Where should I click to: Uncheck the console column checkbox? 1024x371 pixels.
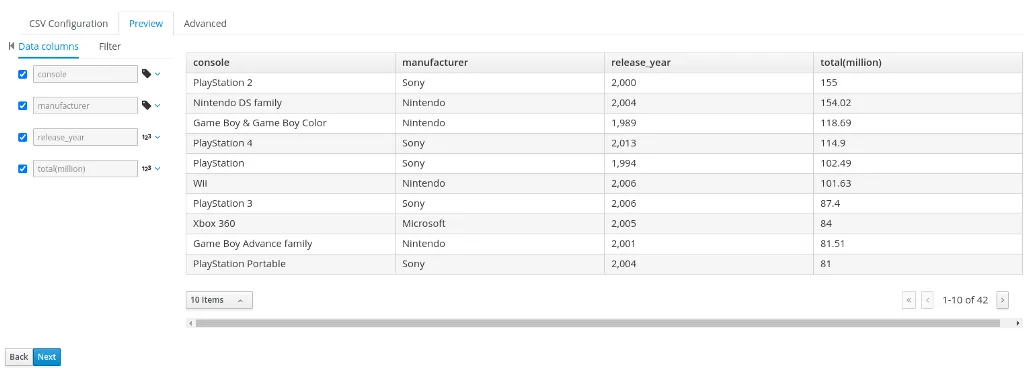point(23,74)
